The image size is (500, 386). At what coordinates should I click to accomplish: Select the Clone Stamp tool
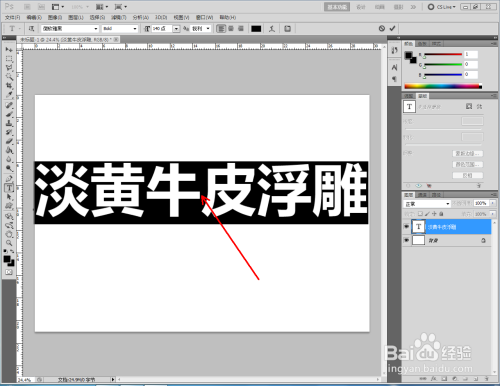point(9,123)
